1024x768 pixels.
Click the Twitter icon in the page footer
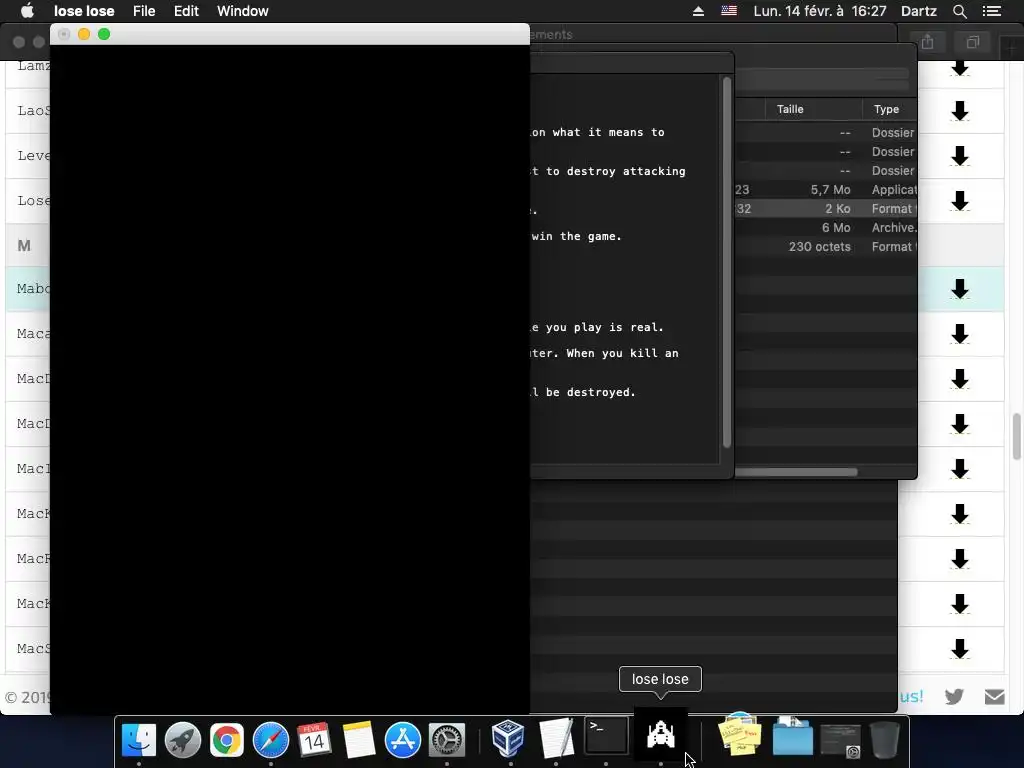(x=954, y=696)
